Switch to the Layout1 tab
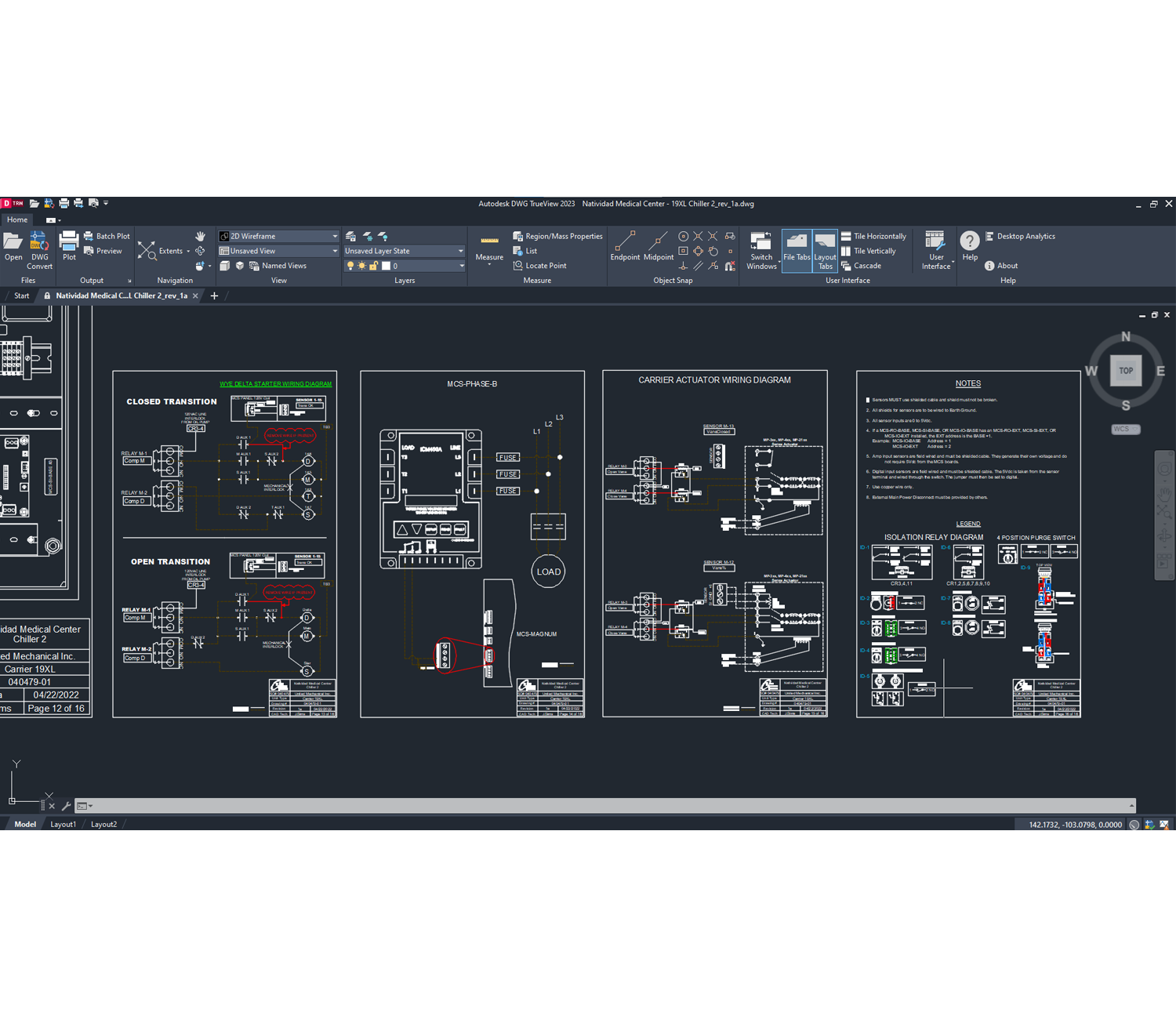The image size is (1176, 1027). pos(63,824)
